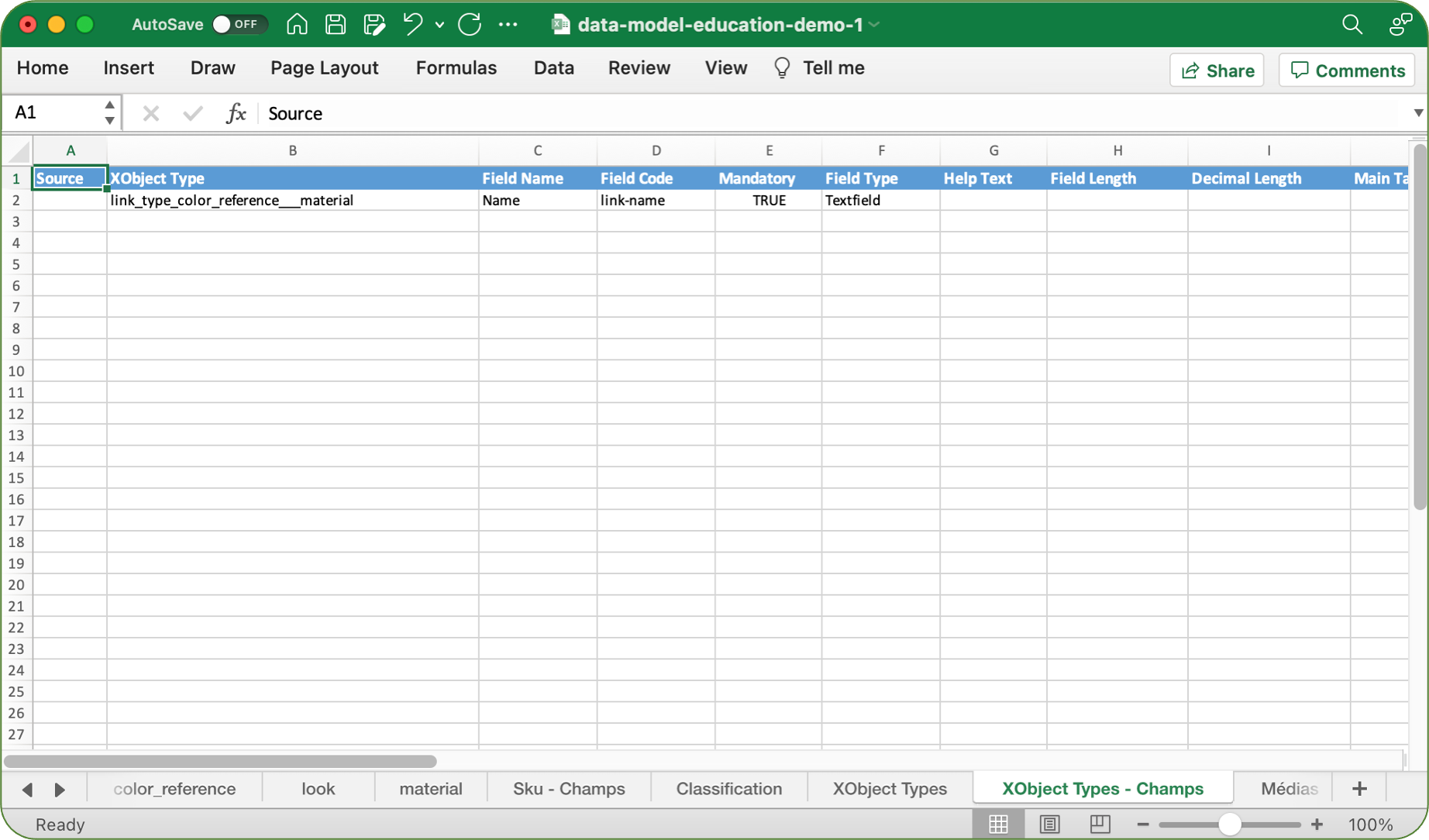Click the Home icon in title bar
This screenshot has height=840, width=1429.
point(297,24)
